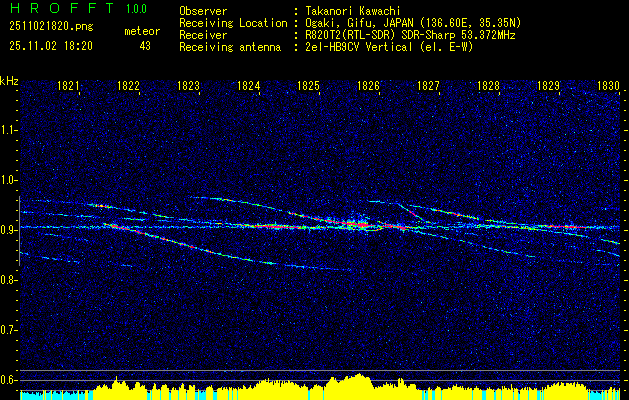Viewport: 629px width, 400px height.
Task: Select the observer name Takanori Kawachi
Action: [x=352, y=11]
